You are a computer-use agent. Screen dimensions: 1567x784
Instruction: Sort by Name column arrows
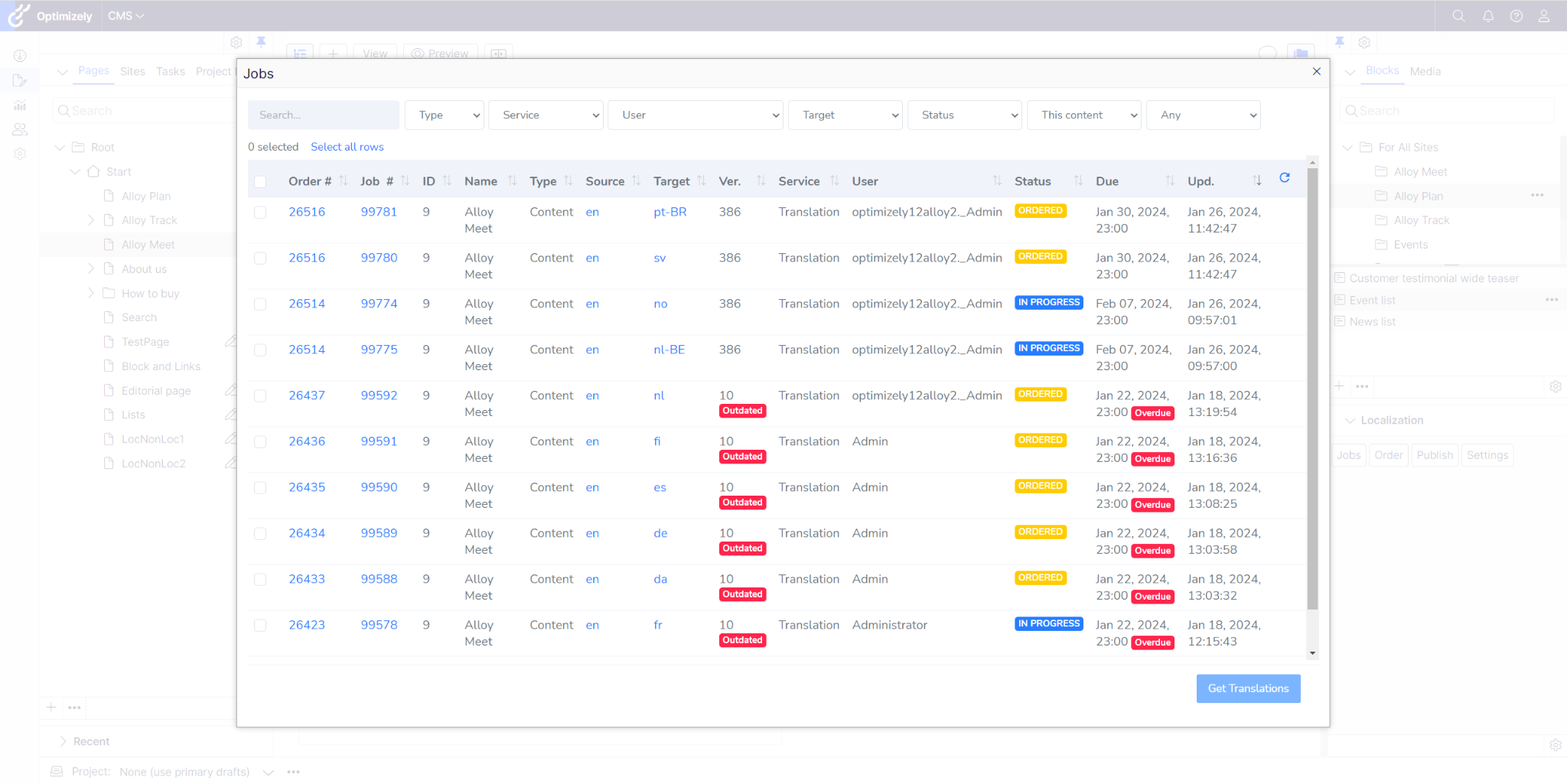click(513, 181)
